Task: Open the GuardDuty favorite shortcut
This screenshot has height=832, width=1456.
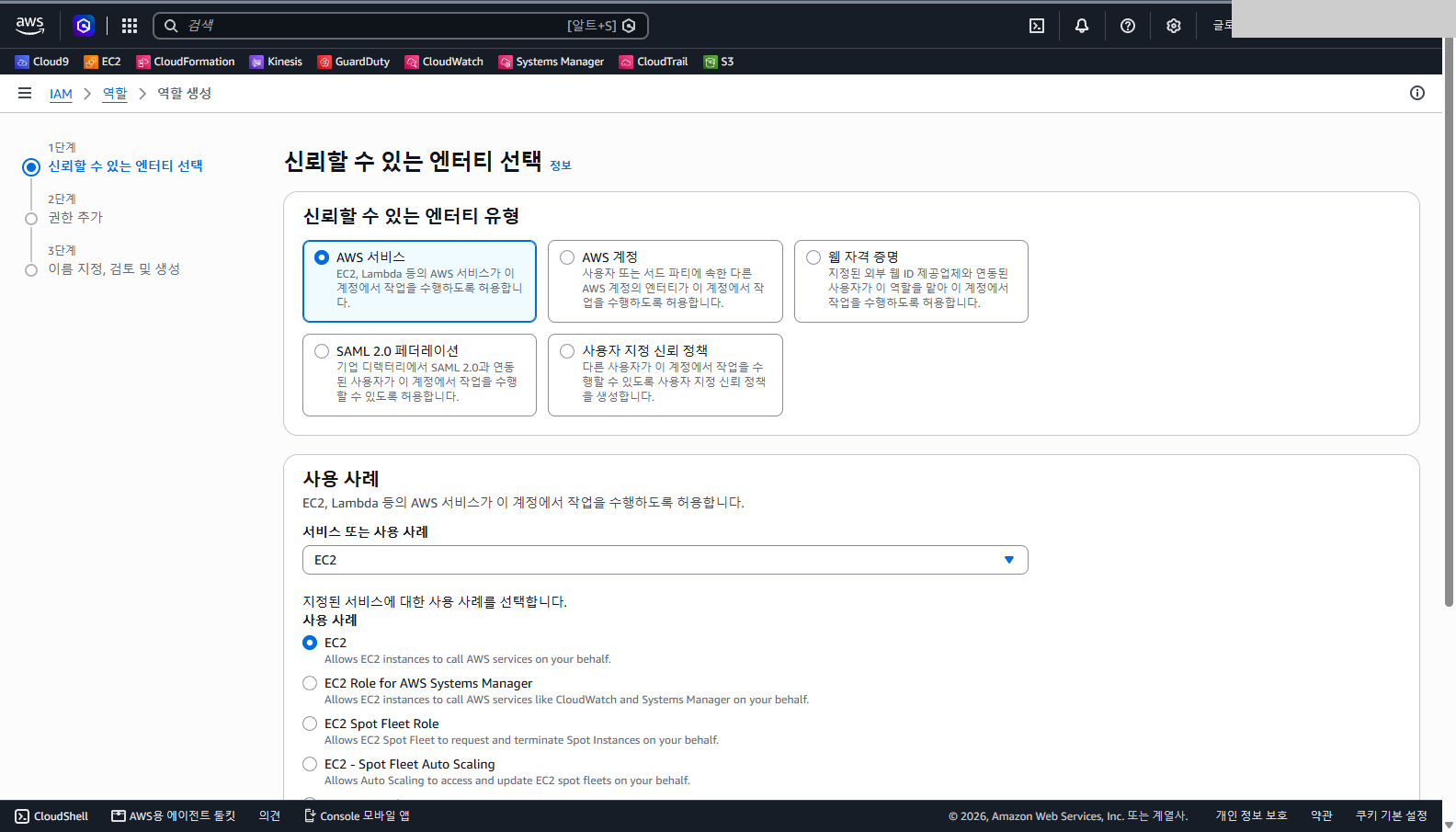Action: point(354,62)
